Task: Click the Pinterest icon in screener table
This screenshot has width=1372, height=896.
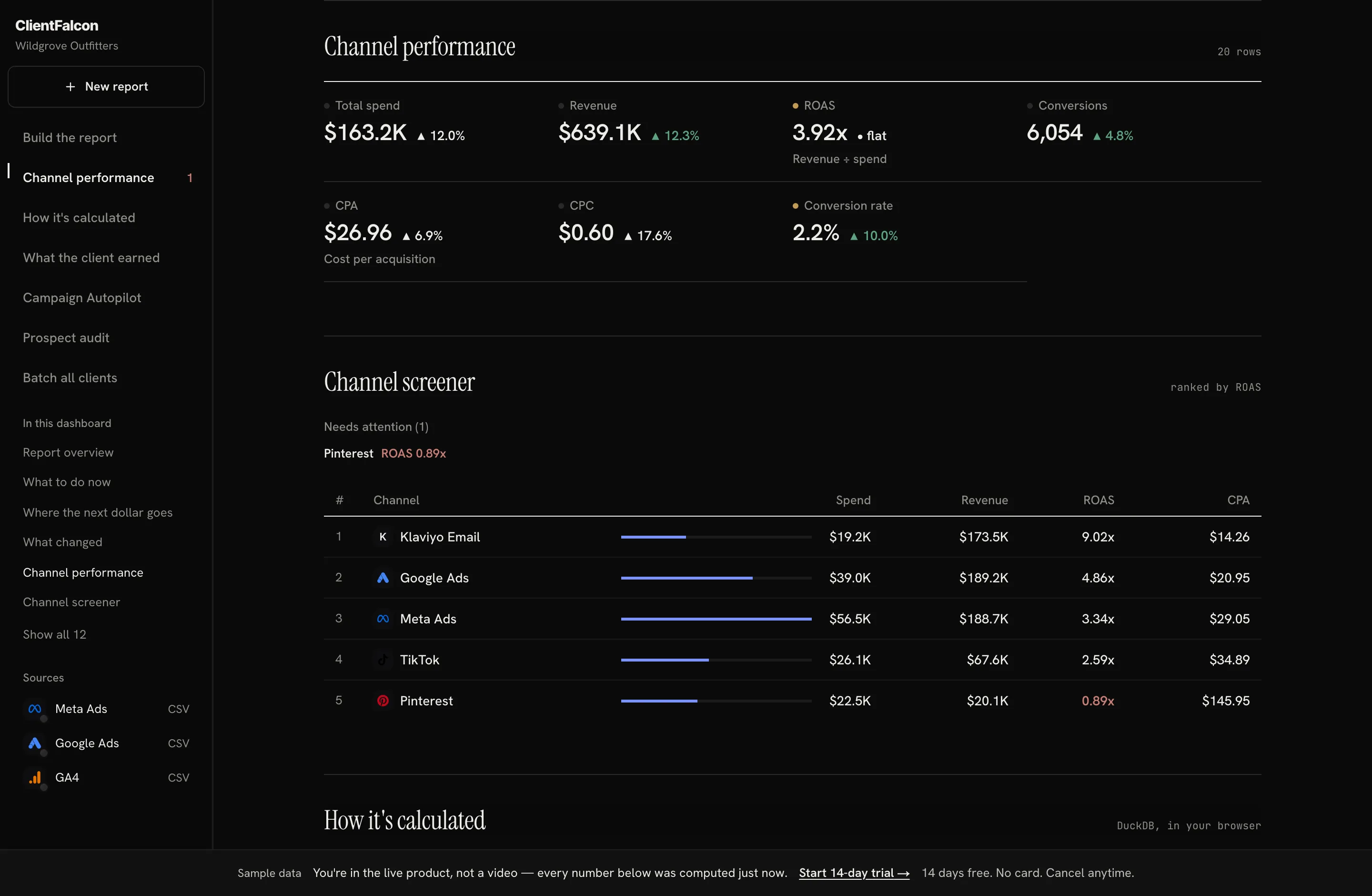Action: (383, 701)
